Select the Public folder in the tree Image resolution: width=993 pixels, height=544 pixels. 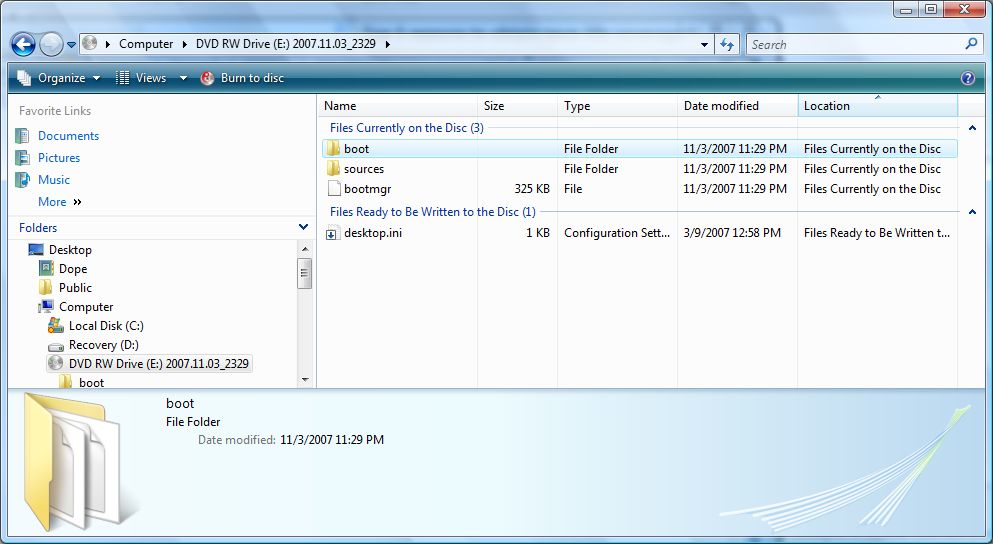point(75,288)
